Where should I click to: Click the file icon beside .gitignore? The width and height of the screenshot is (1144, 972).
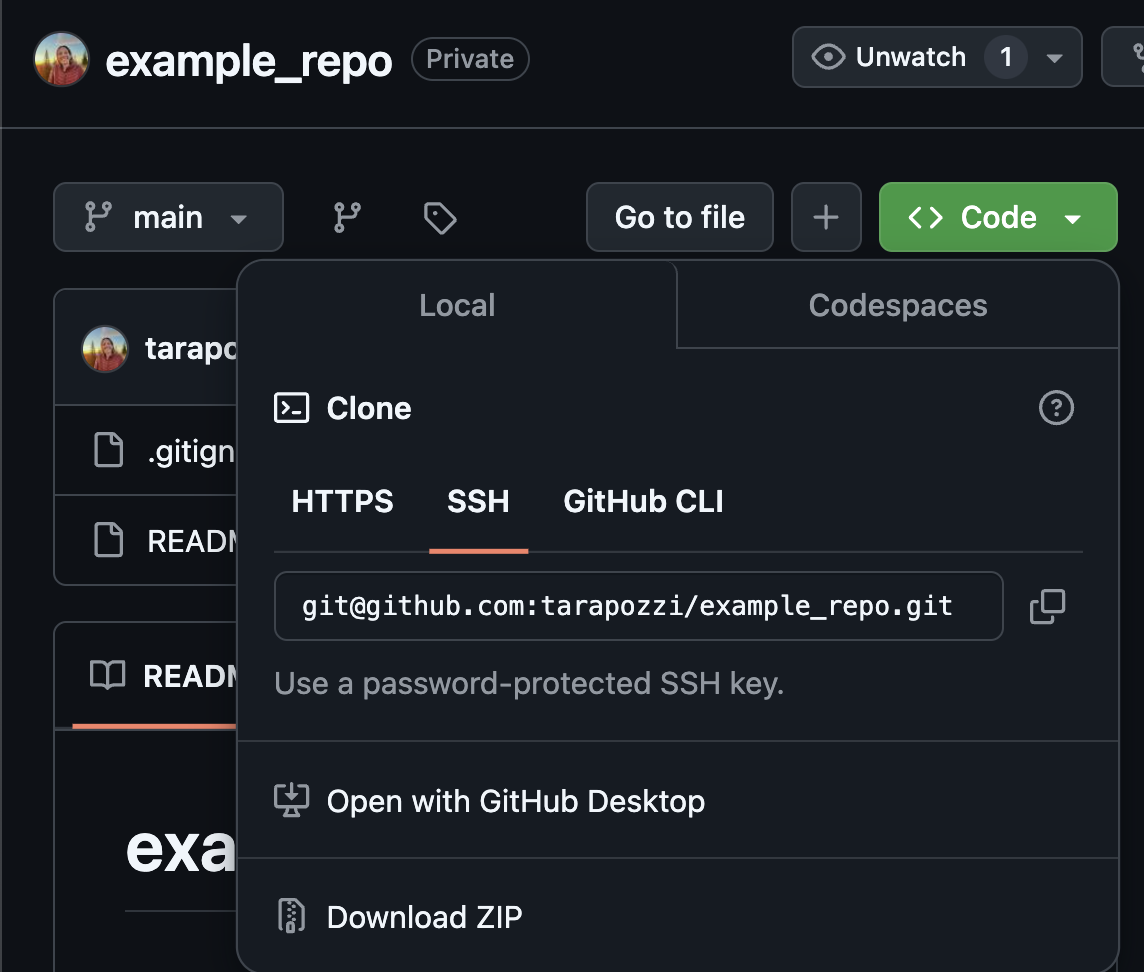point(109,450)
